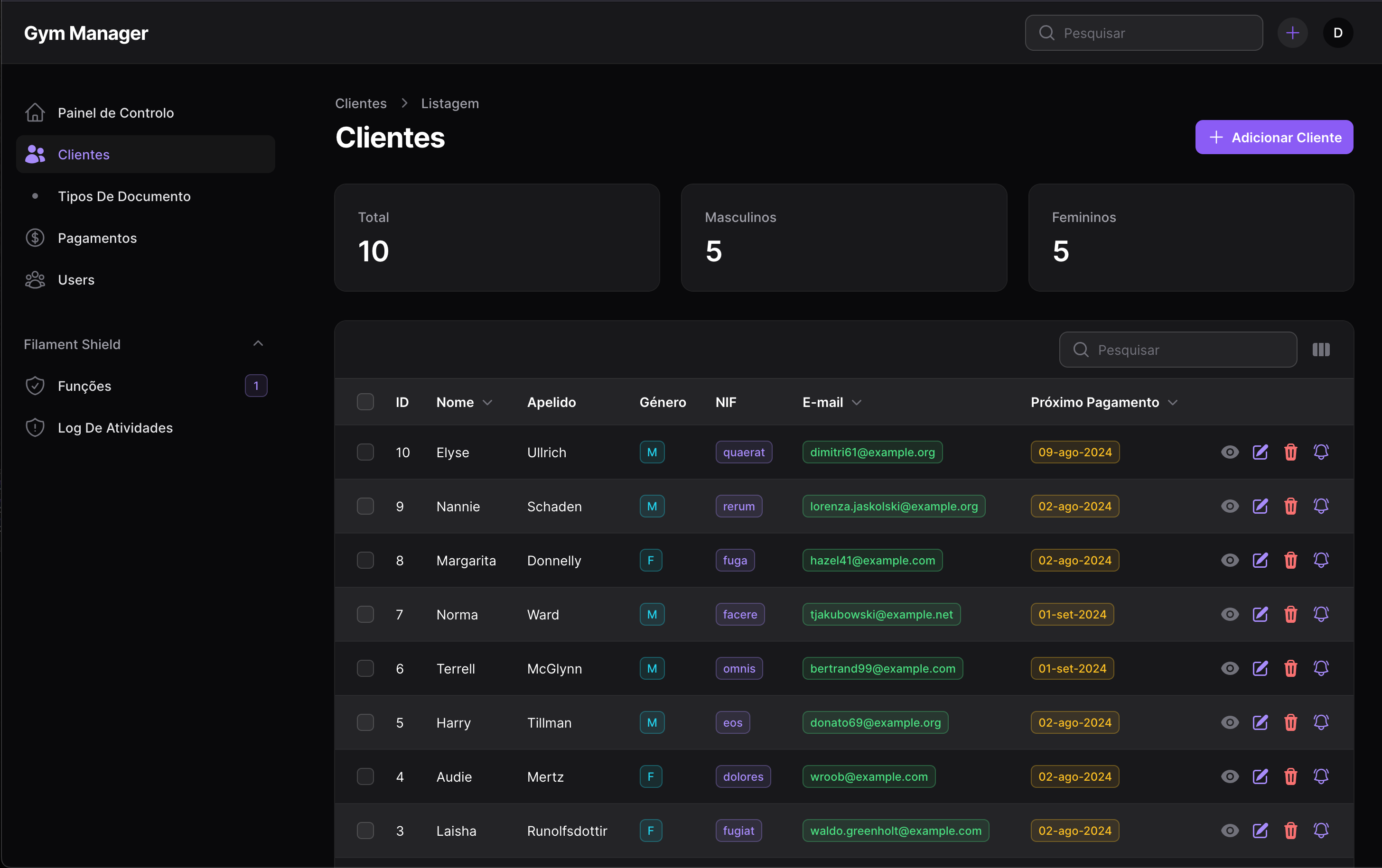Sort table by E-mail column
Image resolution: width=1382 pixels, height=868 pixels.
[831, 402]
